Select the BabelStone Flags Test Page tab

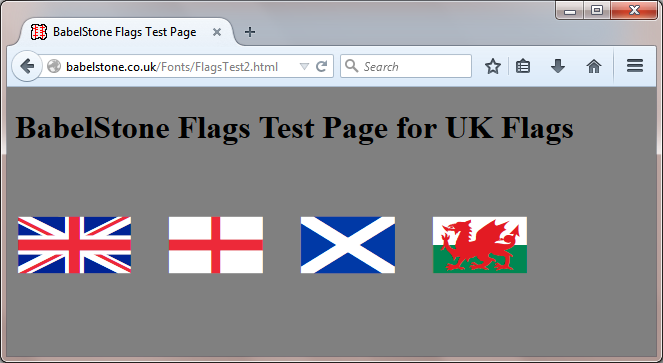126,32
